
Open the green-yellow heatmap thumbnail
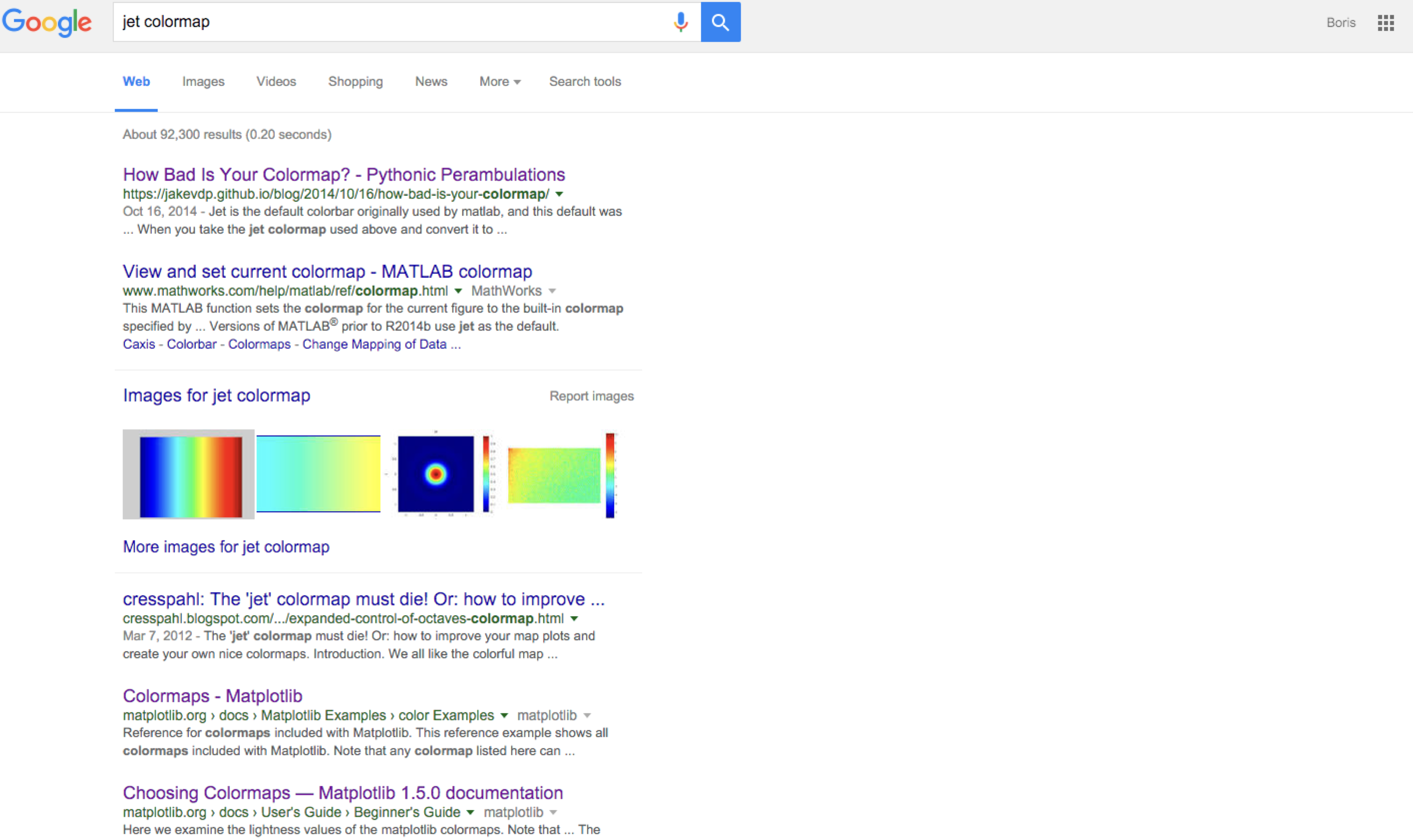pyautogui.click(x=562, y=475)
